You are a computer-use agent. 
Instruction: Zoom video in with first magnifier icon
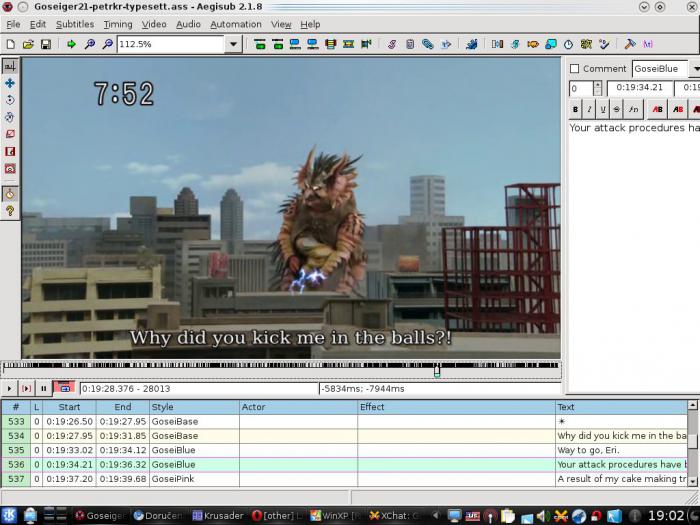(90, 44)
